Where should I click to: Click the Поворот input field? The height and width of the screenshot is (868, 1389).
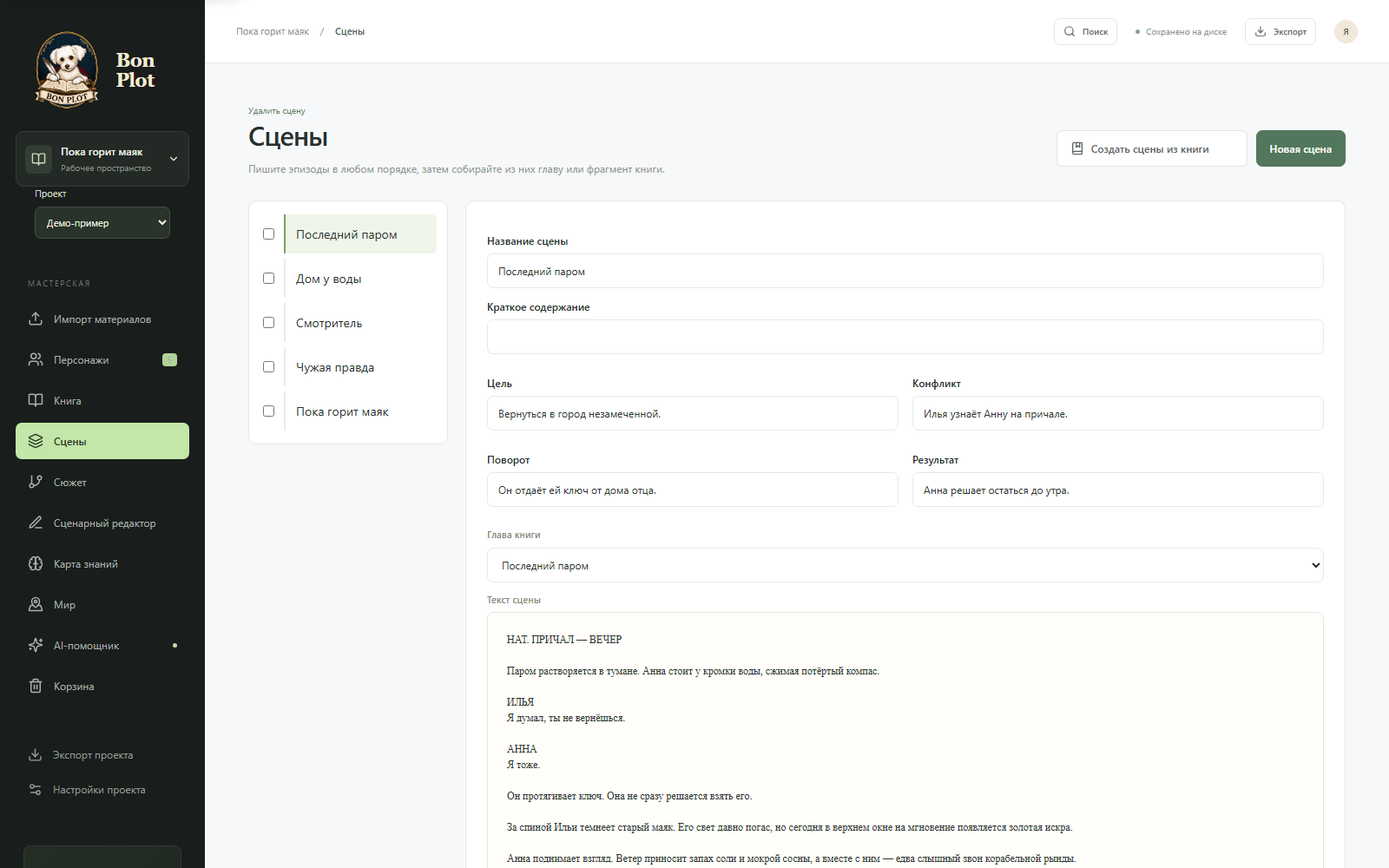[x=693, y=490]
